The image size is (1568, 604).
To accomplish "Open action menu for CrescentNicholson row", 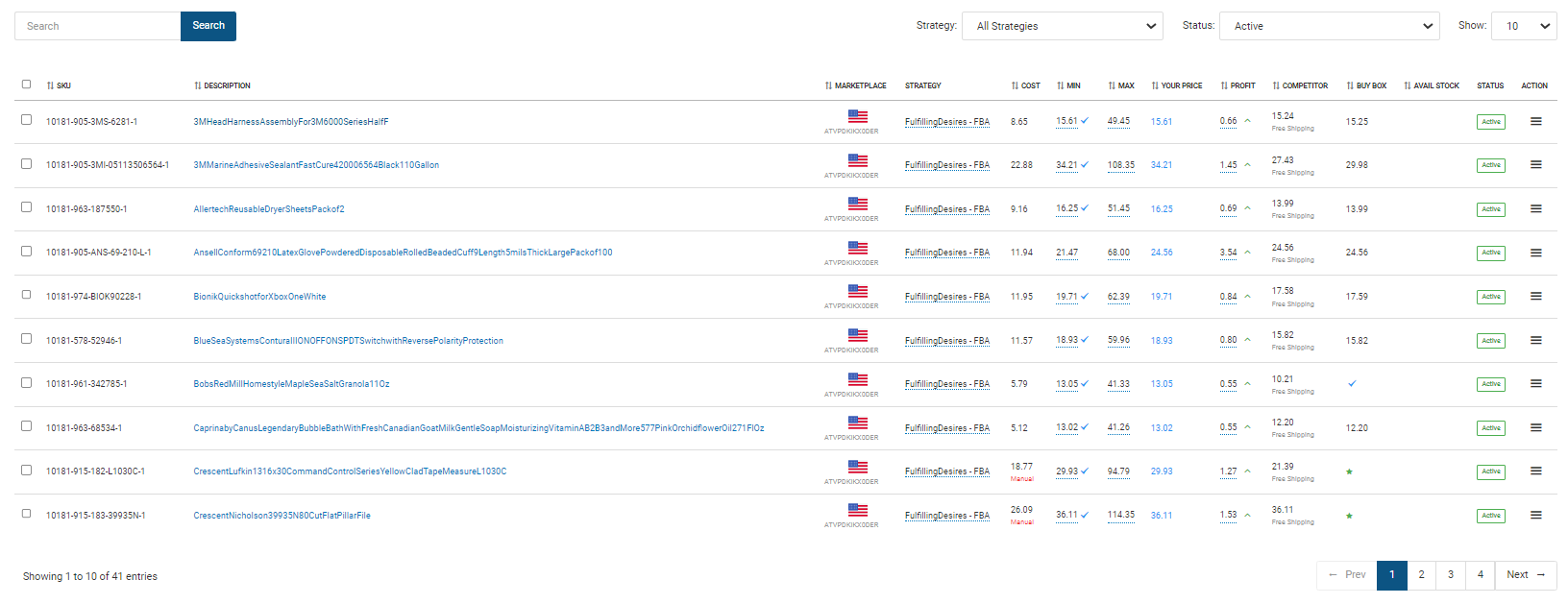I will (1535, 516).
